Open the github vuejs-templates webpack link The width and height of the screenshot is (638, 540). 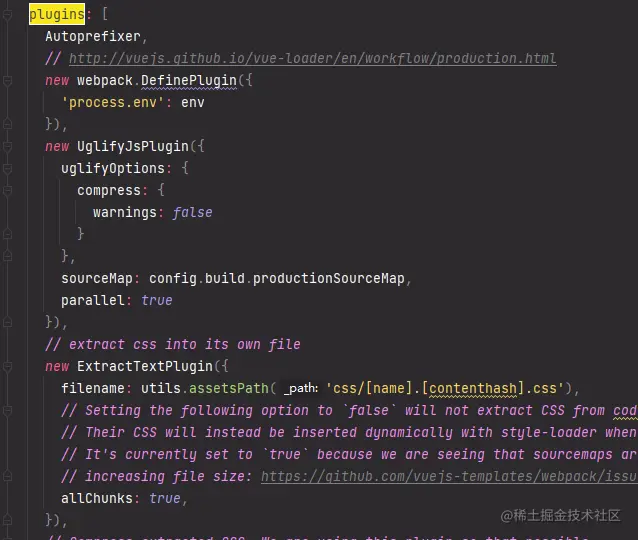448,476
